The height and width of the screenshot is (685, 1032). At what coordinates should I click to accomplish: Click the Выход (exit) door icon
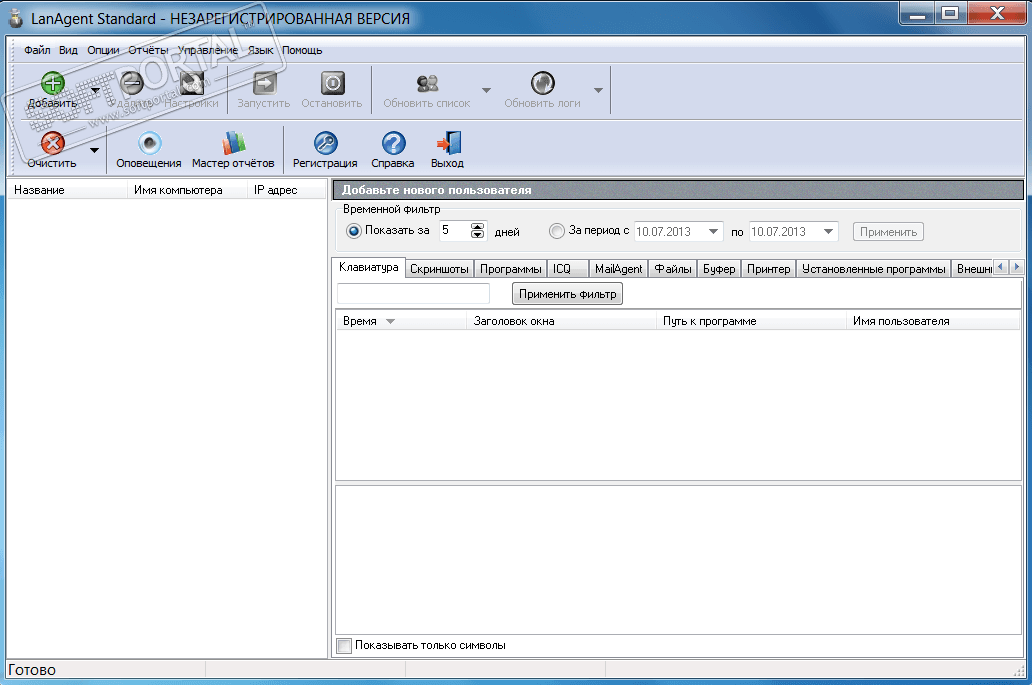tap(448, 143)
